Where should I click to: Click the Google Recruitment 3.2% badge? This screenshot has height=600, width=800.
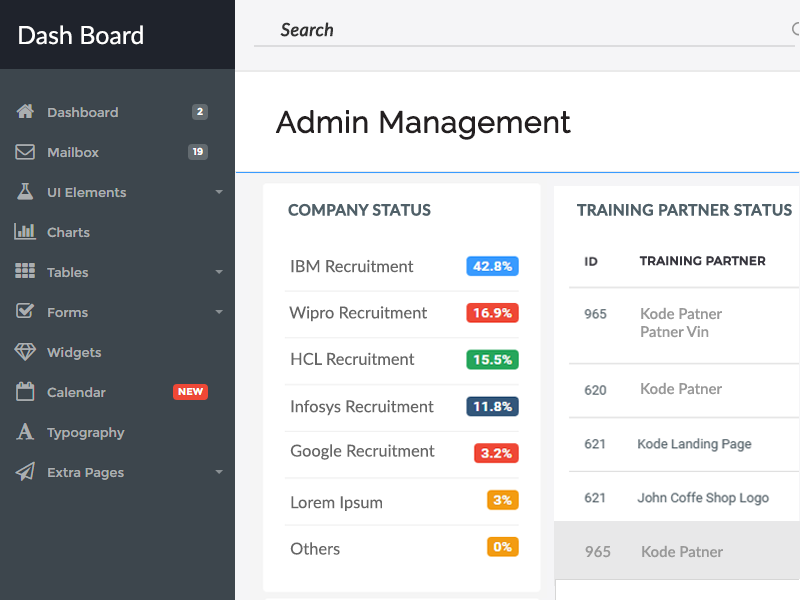tap(496, 453)
